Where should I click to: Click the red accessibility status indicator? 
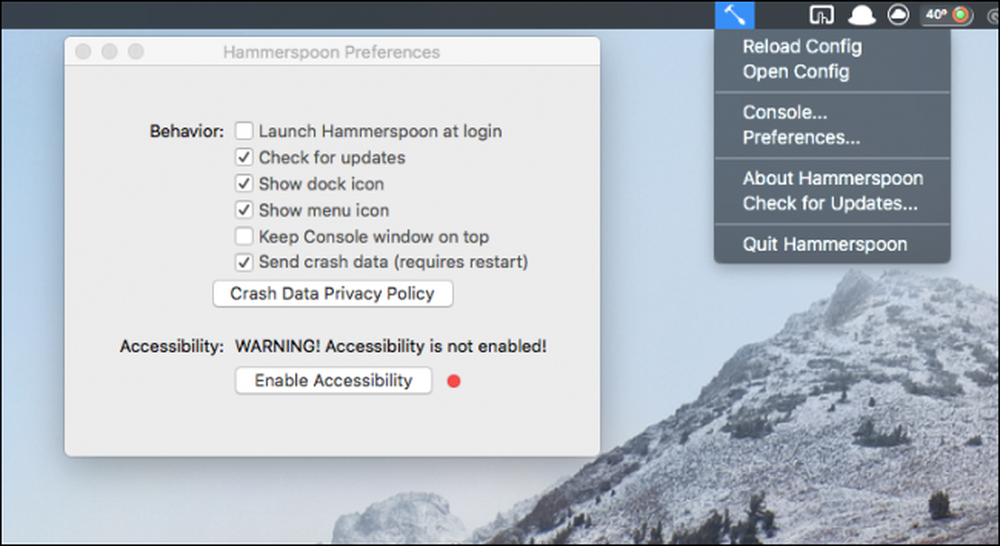click(453, 381)
